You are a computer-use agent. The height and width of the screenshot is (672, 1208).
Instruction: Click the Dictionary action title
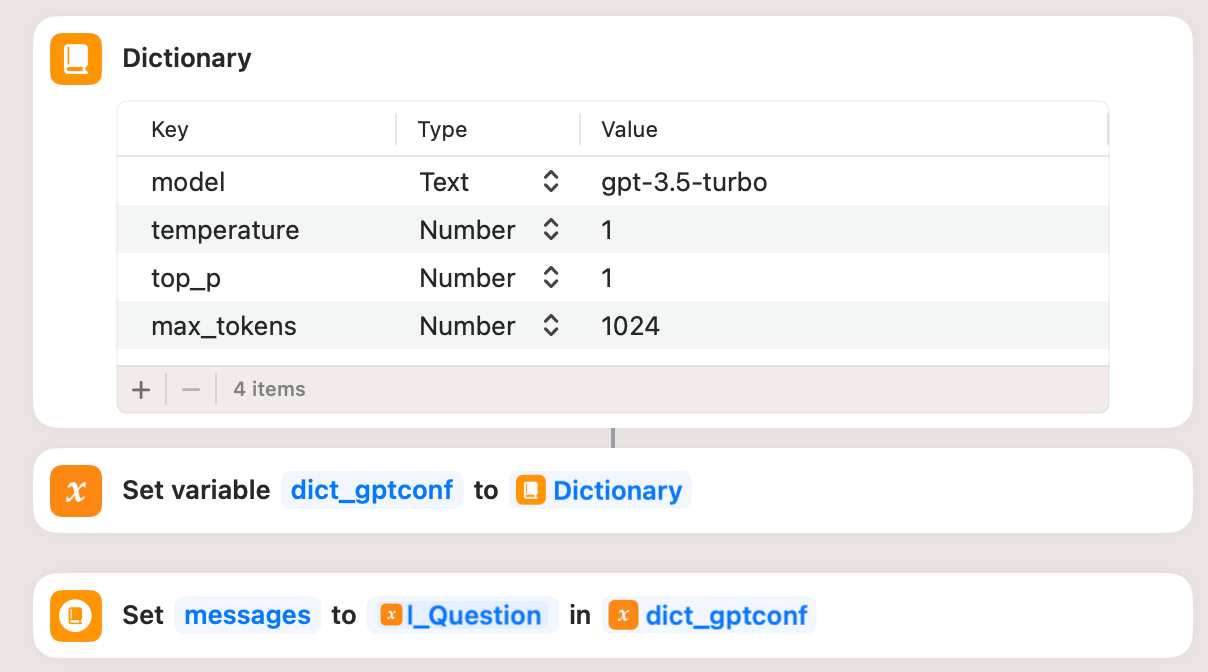(x=187, y=58)
